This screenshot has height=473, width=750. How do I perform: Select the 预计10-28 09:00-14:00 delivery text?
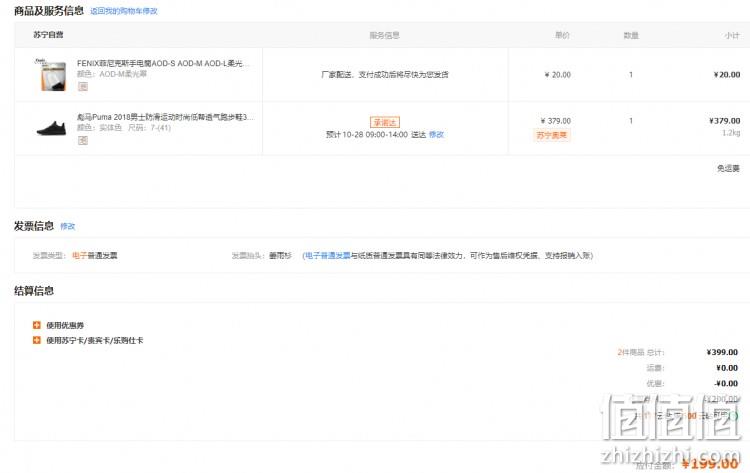(376, 135)
